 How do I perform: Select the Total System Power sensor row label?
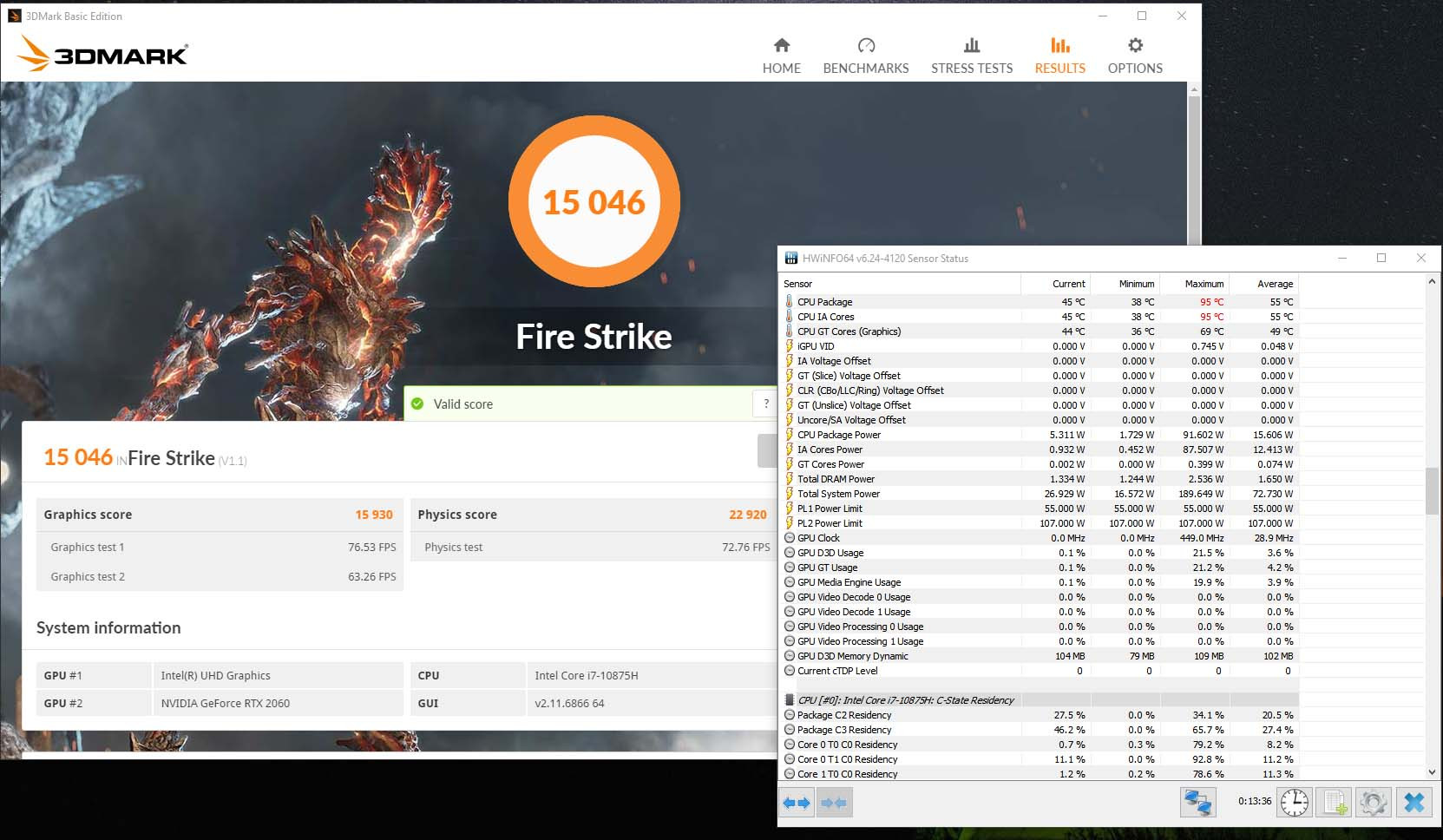[x=839, y=493]
